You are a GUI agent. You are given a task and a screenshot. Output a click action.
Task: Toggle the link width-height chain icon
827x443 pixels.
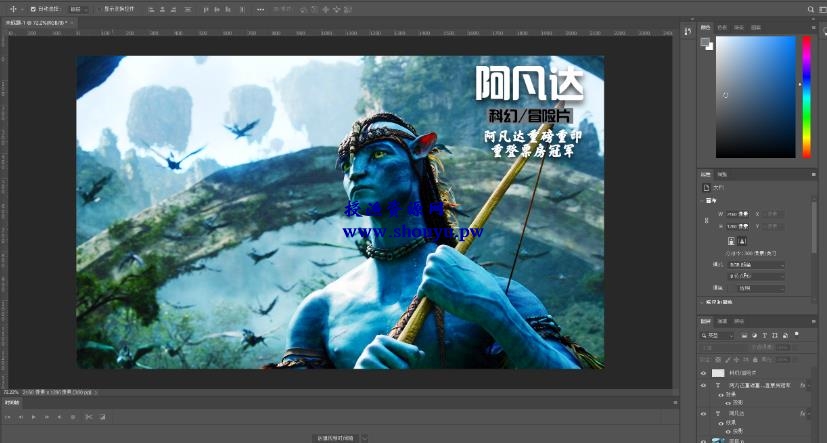[x=707, y=220]
